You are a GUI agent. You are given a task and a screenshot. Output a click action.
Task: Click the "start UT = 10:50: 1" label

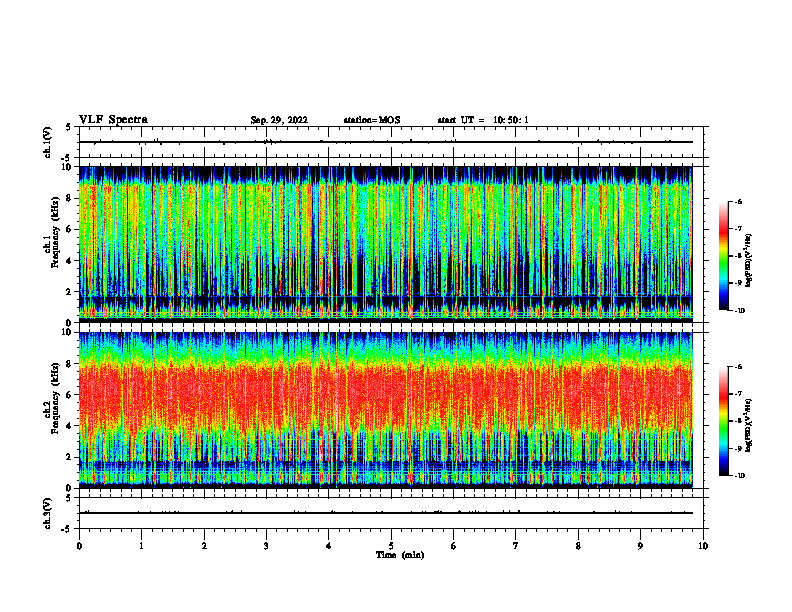click(x=483, y=120)
